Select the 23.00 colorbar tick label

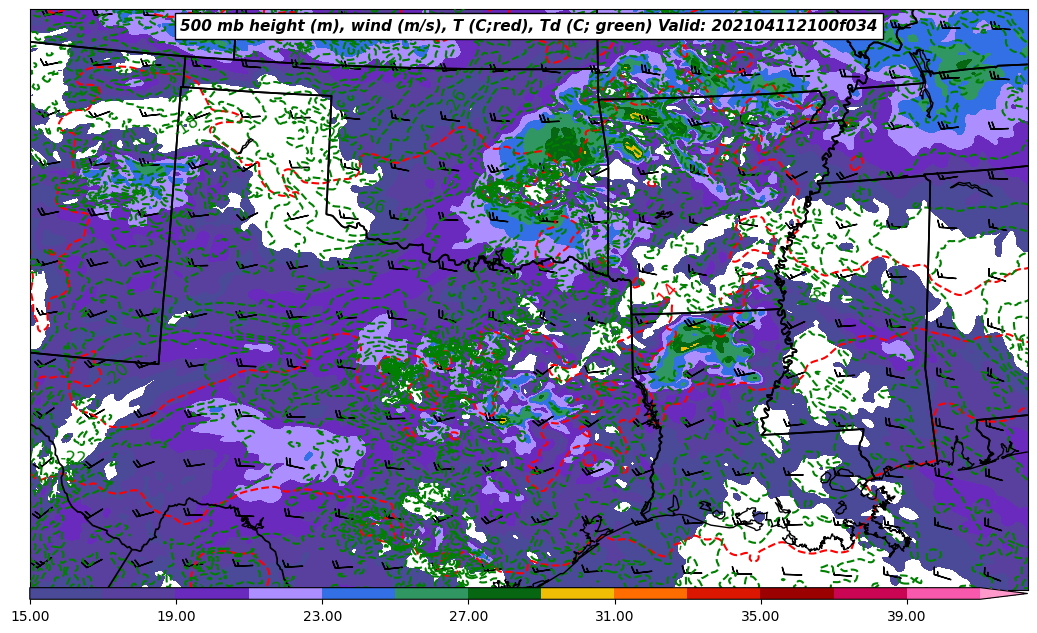pos(322,616)
